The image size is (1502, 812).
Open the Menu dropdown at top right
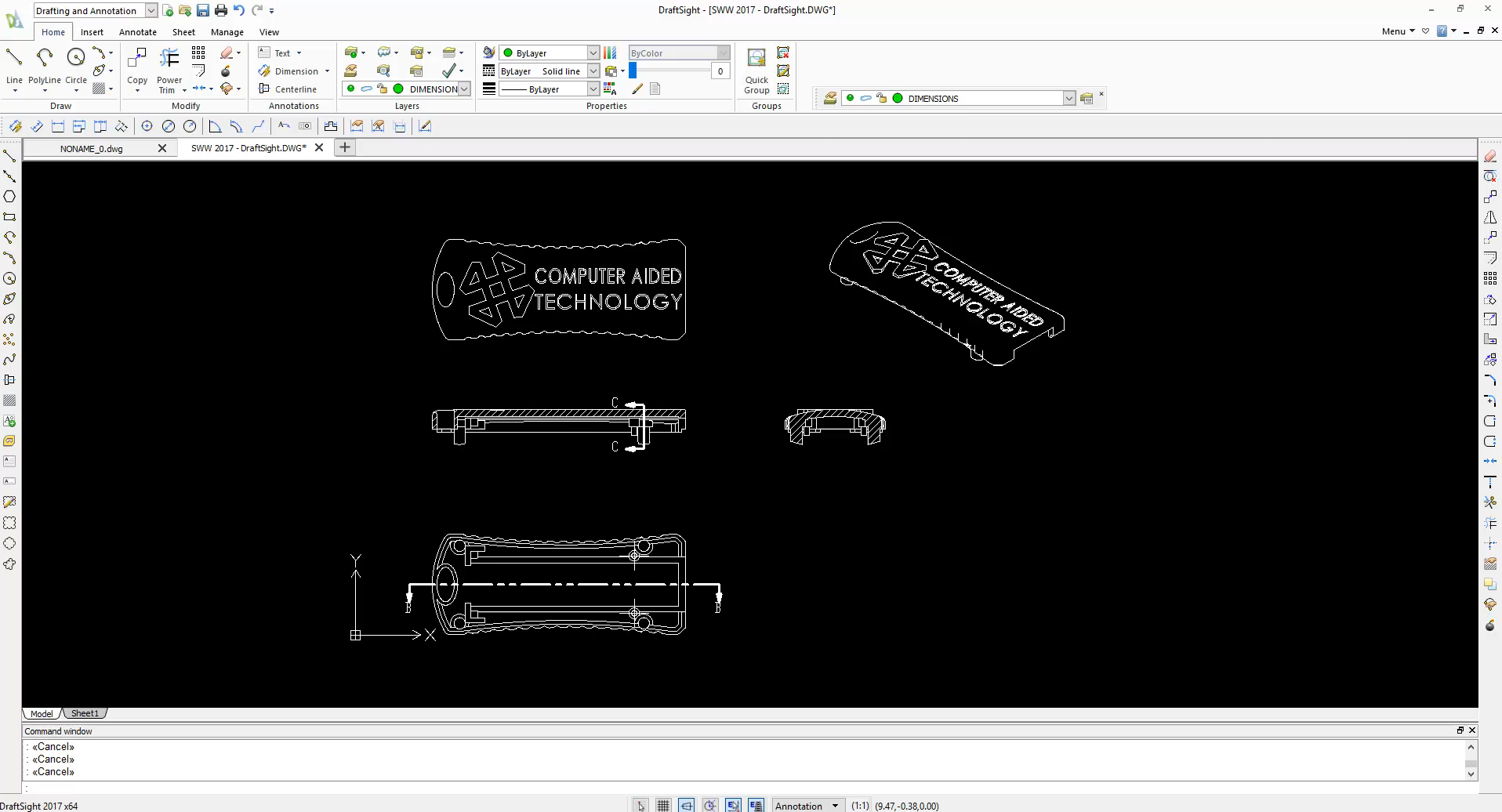(x=1398, y=31)
